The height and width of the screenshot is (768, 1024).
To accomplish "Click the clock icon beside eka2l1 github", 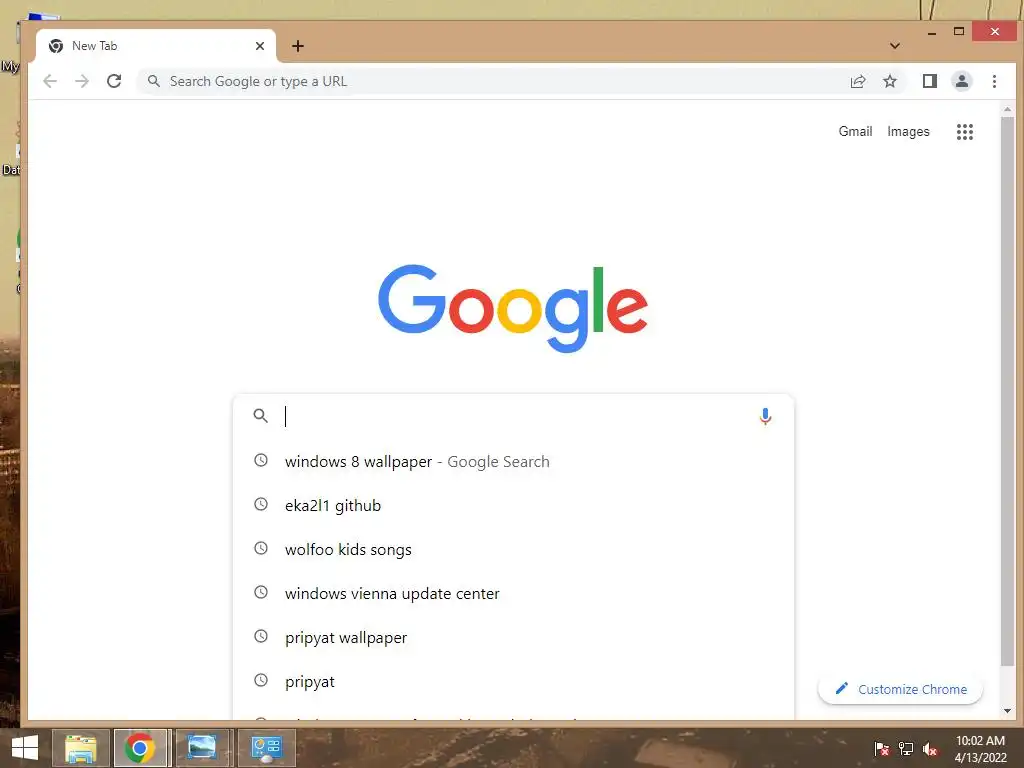I will pos(261,504).
